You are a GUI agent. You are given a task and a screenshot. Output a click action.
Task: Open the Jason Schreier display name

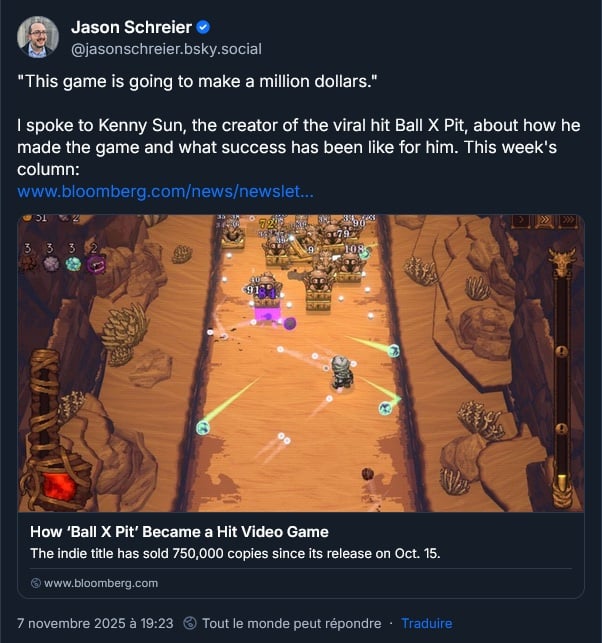[x=131, y=27]
